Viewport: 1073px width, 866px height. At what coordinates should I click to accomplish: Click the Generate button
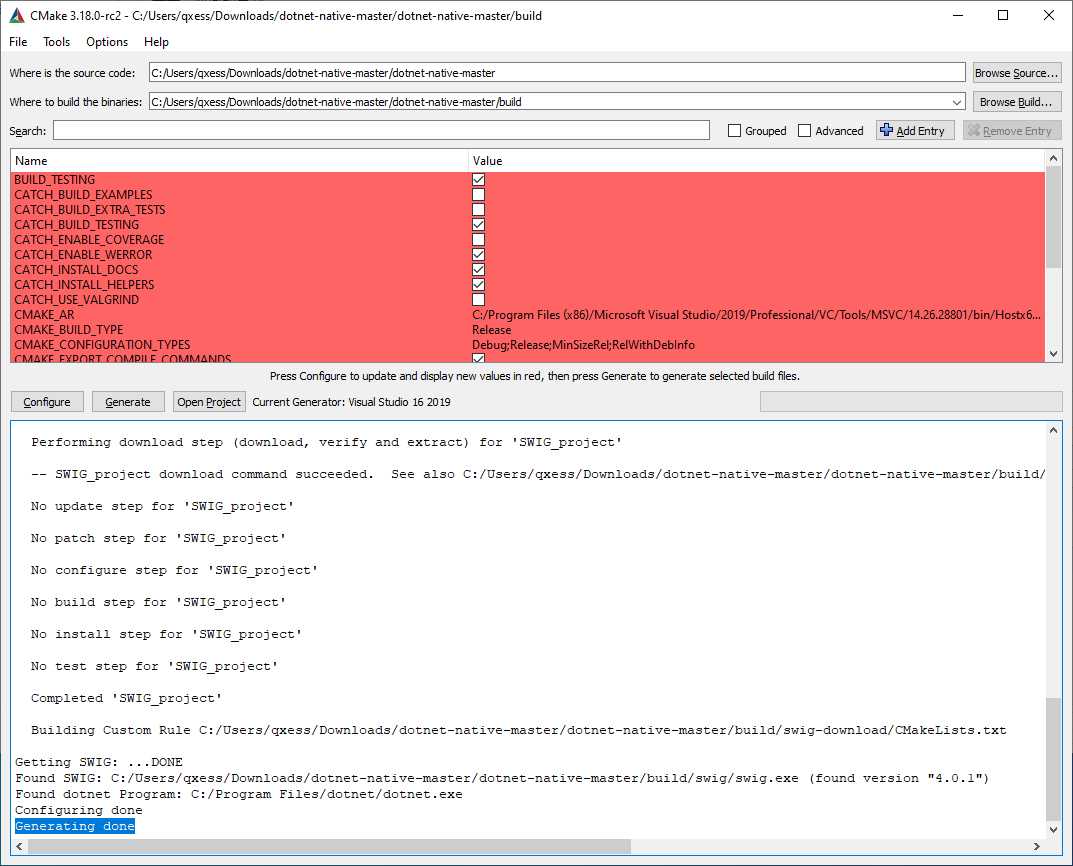(x=128, y=402)
